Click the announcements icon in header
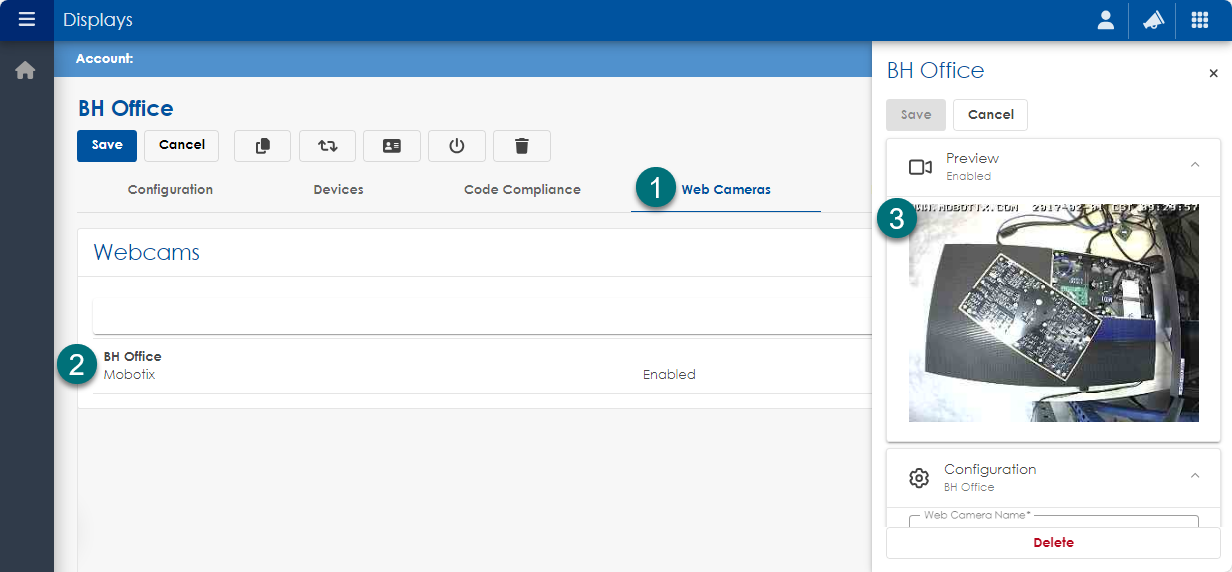 (1153, 20)
